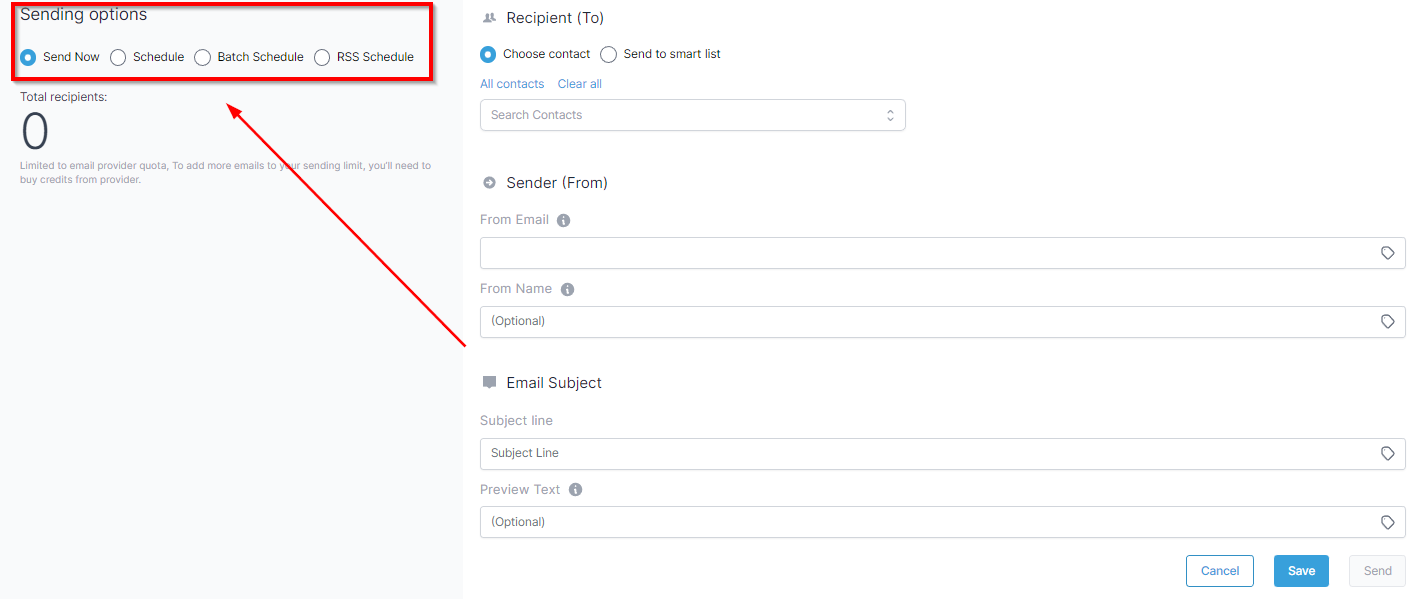Click the tag icon in From Name field
1413x599 pixels.
[x=1387, y=322]
